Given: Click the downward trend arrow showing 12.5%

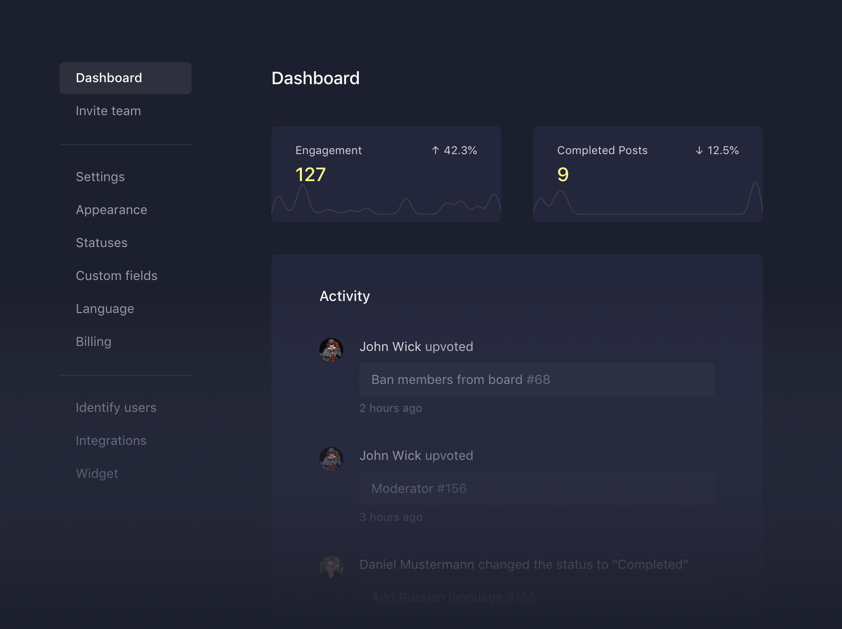Looking at the screenshot, I should point(699,150).
